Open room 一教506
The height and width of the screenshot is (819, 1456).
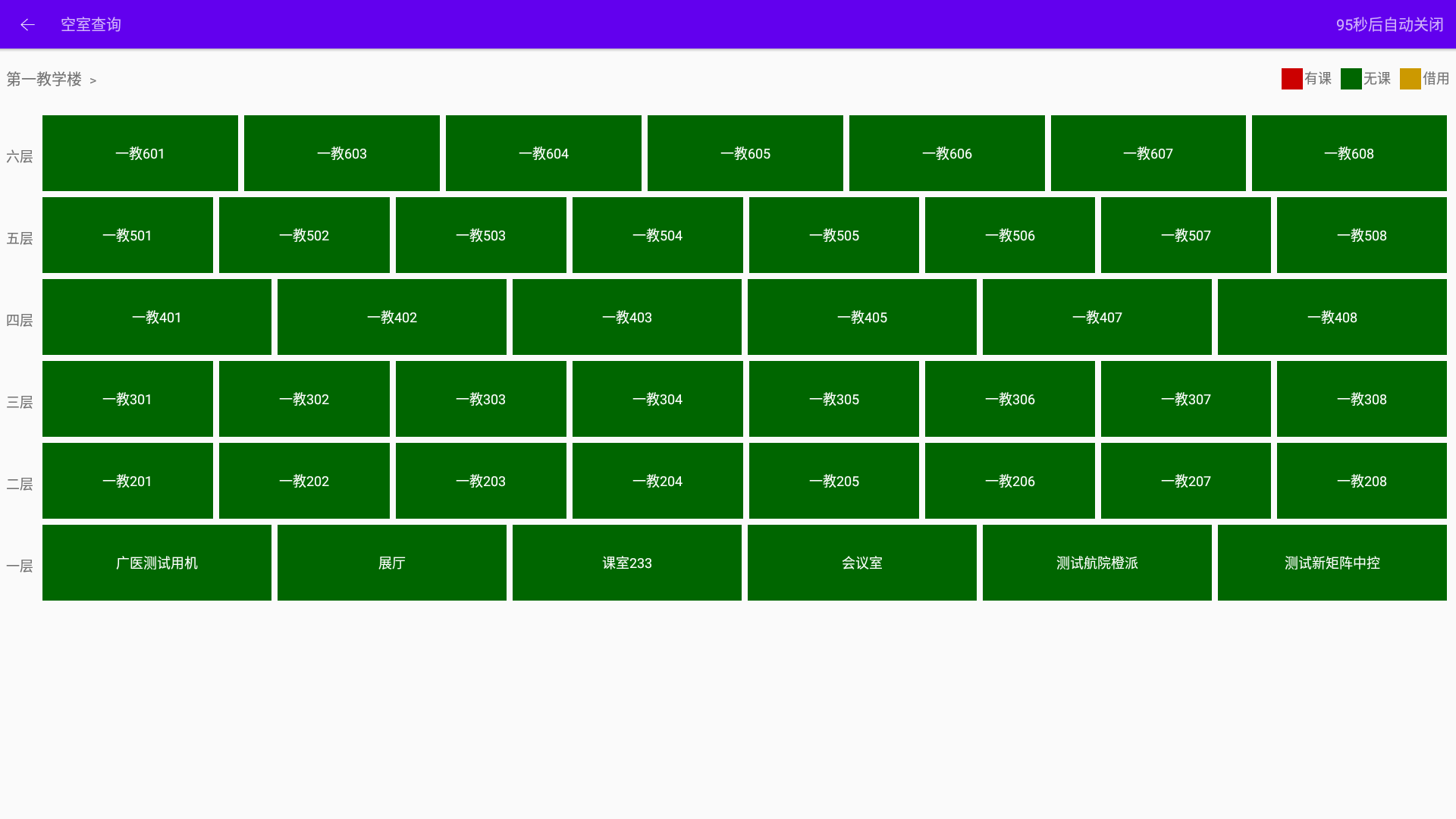(x=1010, y=235)
